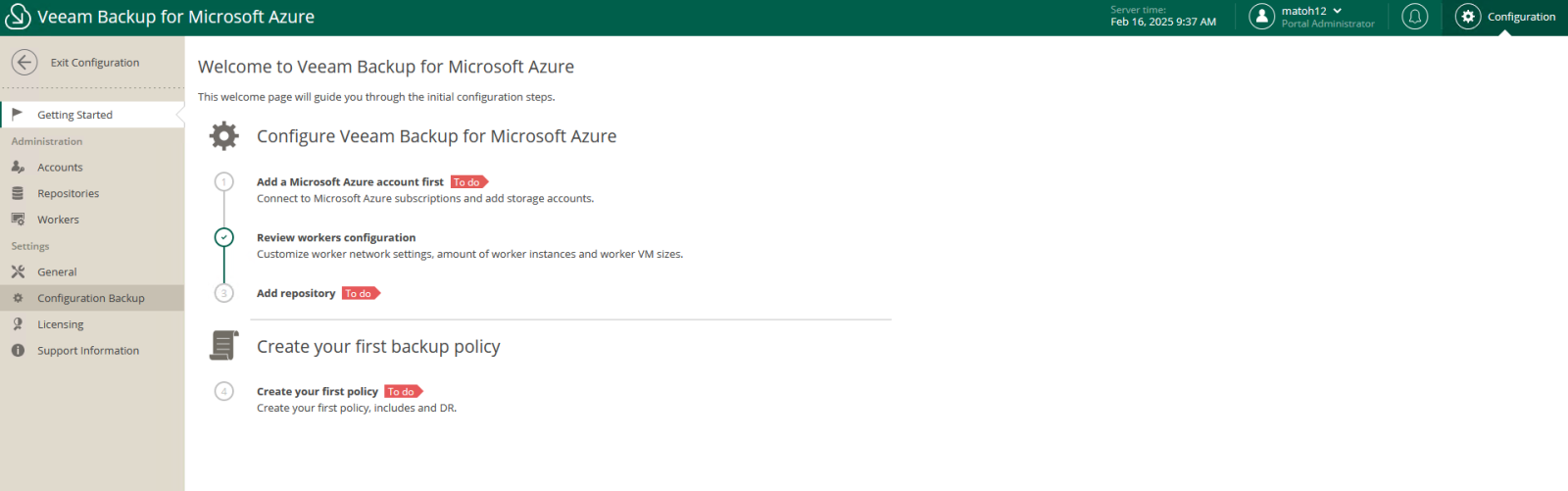Open Add a Microsoft Azure account first link
1568x491 pixels.
(350, 182)
